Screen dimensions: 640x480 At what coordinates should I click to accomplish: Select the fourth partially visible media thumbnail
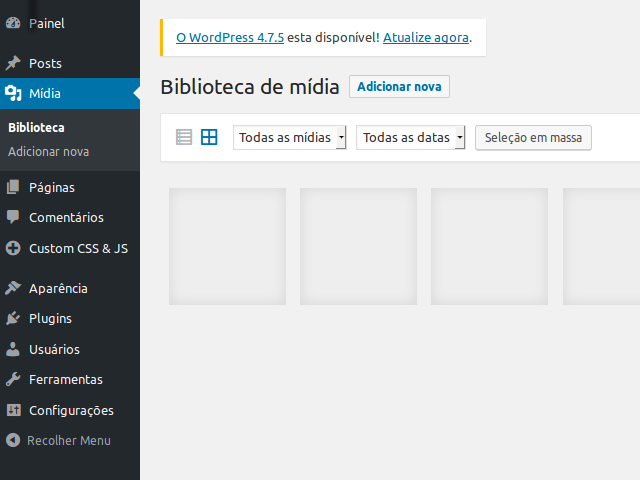pos(602,247)
